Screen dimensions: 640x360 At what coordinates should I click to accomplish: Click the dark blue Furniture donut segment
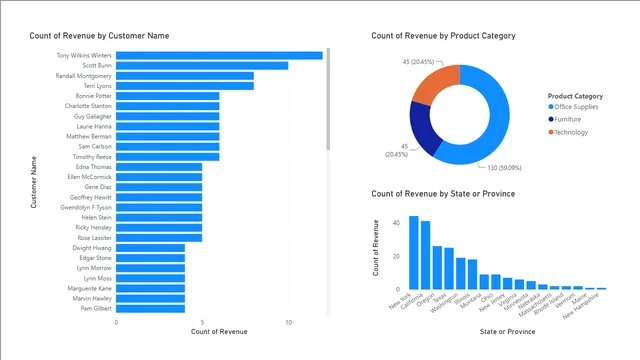pos(424,129)
